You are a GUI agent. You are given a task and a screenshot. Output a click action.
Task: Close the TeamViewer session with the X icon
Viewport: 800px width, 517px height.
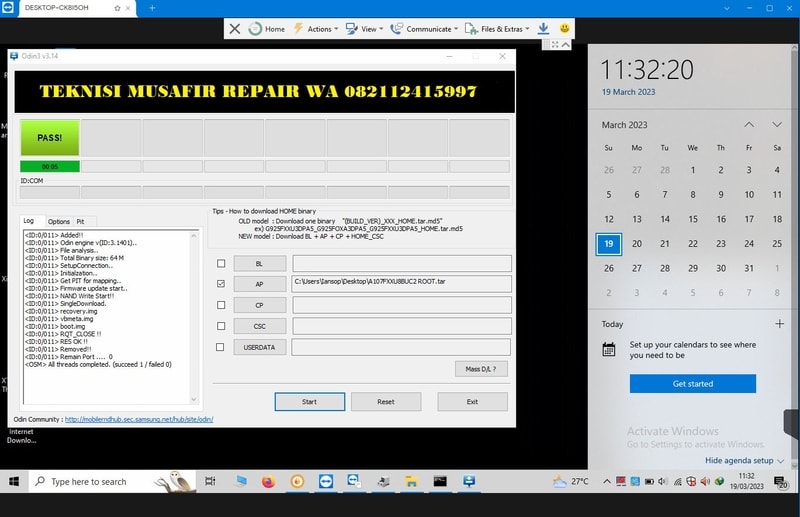click(x=235, y=29)
